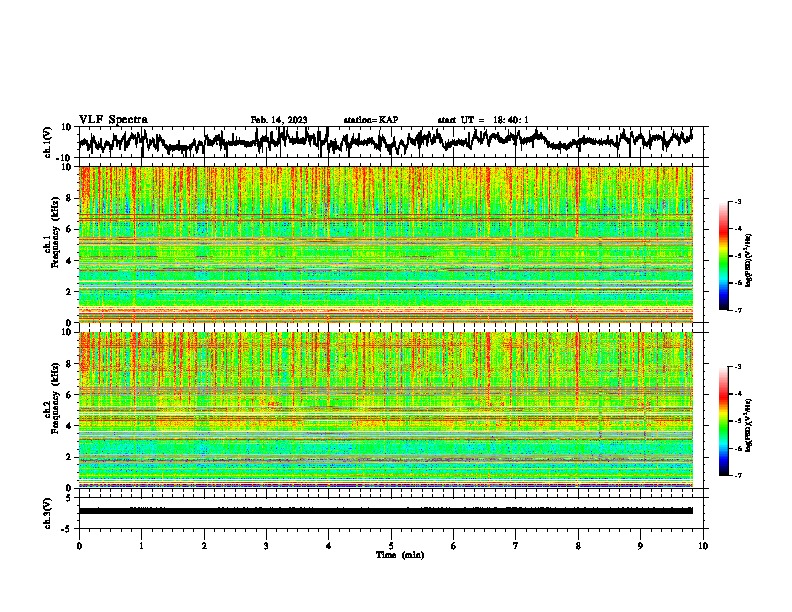Click the "start UT = 18:40: 1" text
Image resolution: width=792 pixels, height=612 pixels.
483,120
